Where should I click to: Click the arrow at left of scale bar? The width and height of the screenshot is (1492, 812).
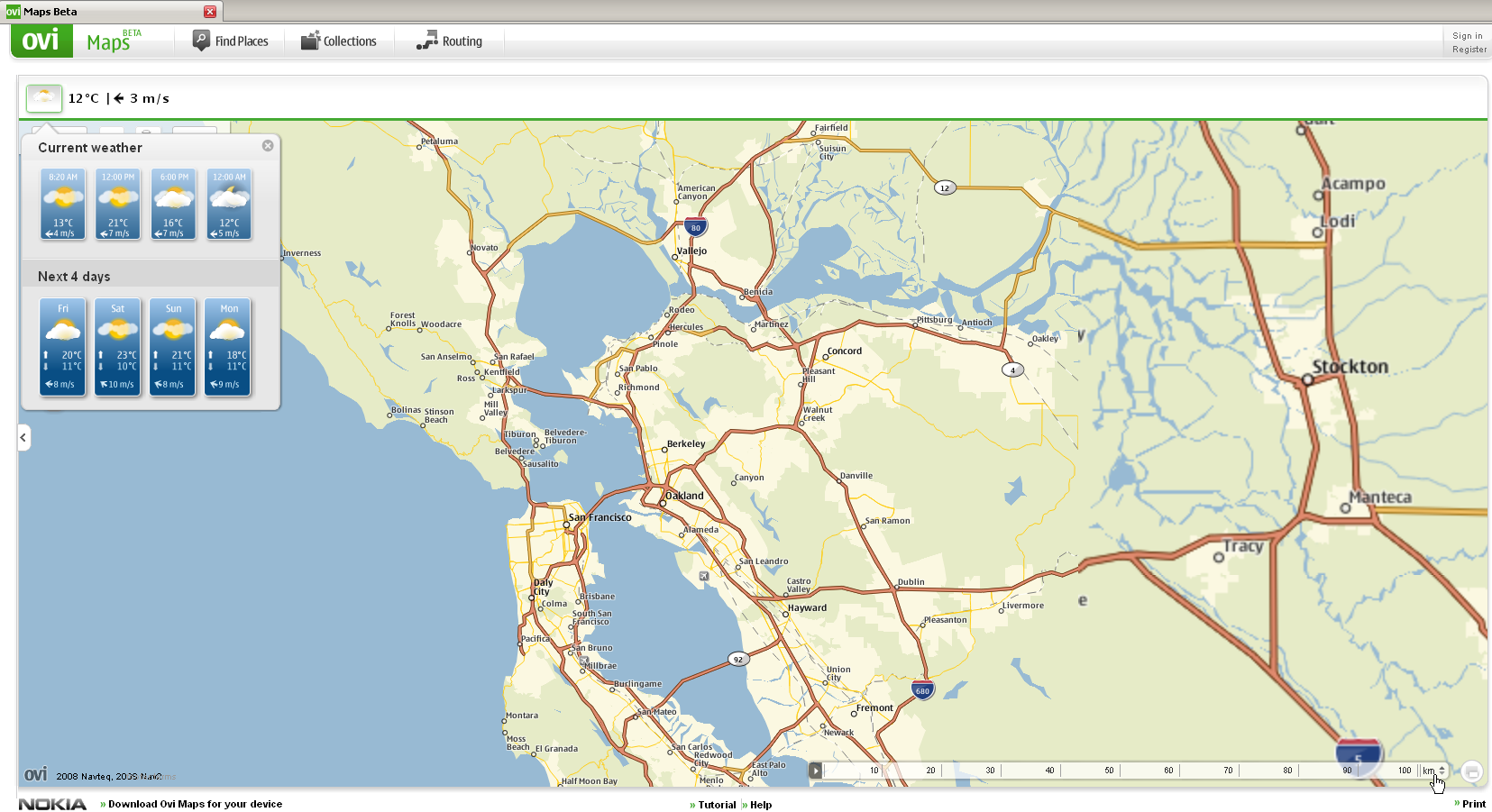tap(814, 771)
